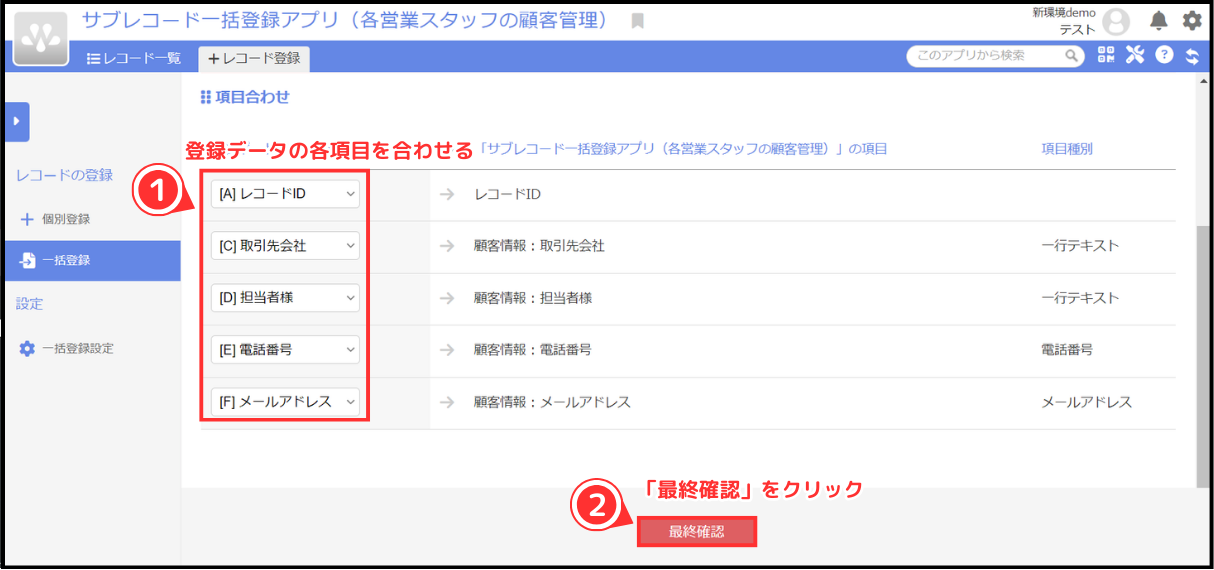Bookmark this app with the bookmark icon
The height and width of the screenshot is (570, 1214).
click(x=637, y=21)
